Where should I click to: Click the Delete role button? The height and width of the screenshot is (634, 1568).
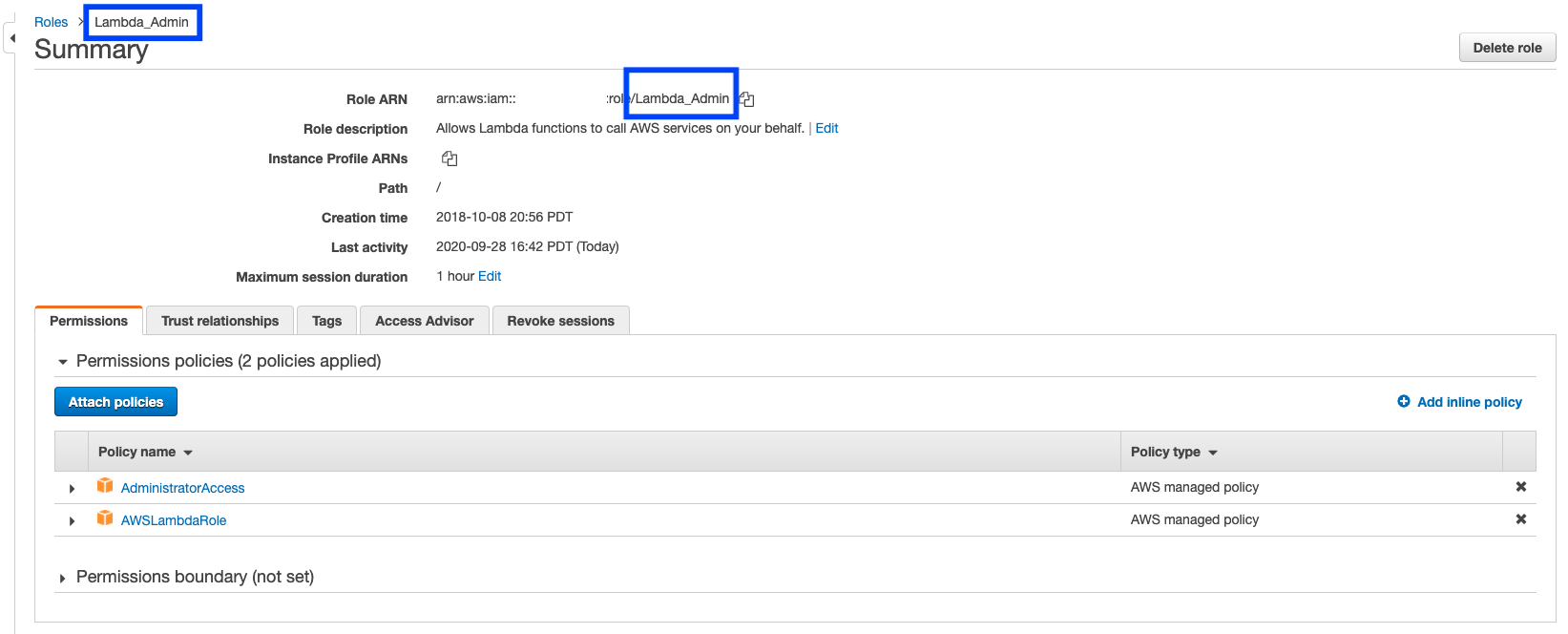point(1507,48)
